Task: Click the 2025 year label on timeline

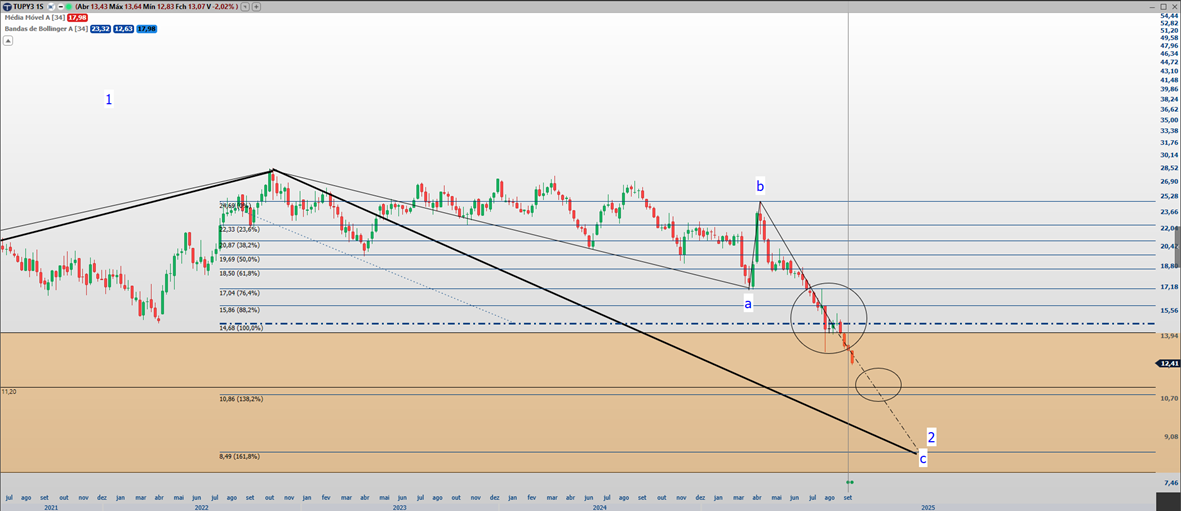Action: (928, 507)
